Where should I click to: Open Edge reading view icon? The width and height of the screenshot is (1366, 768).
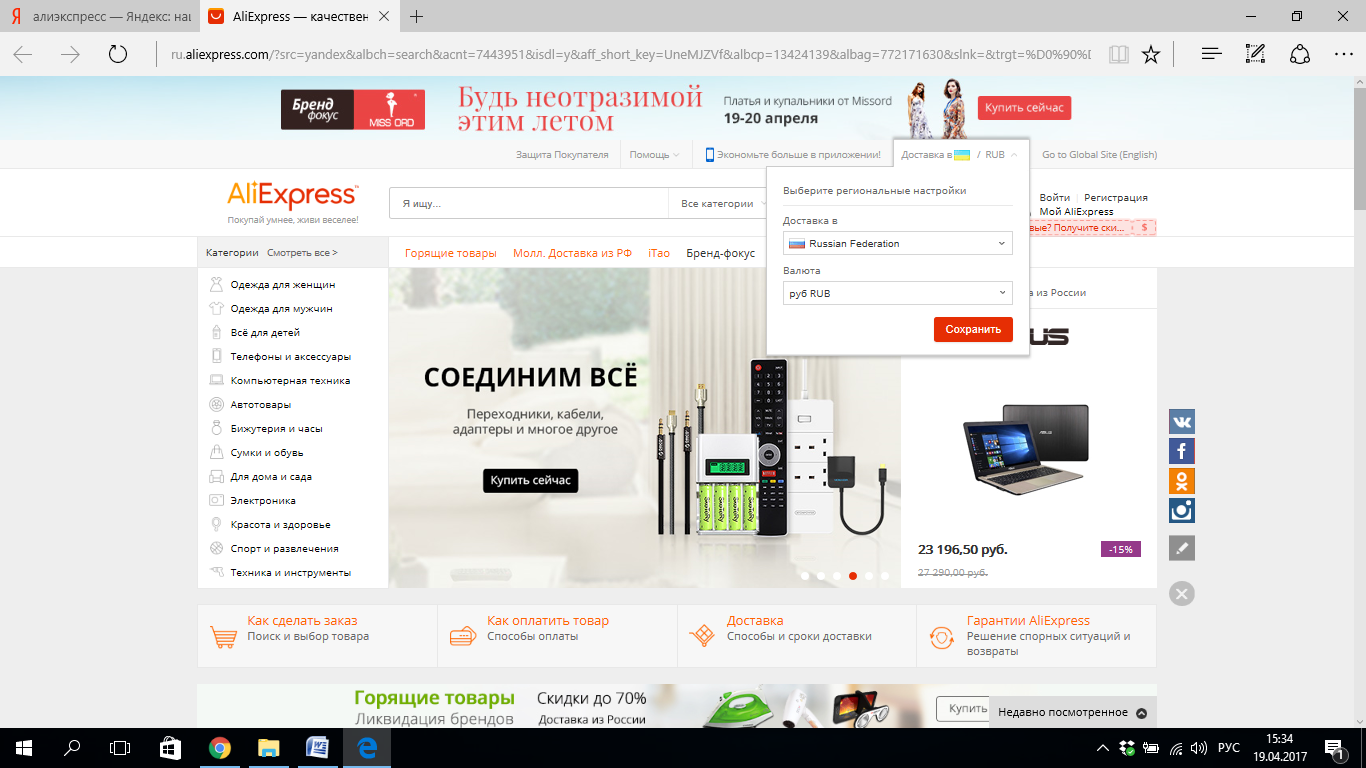1119,55
